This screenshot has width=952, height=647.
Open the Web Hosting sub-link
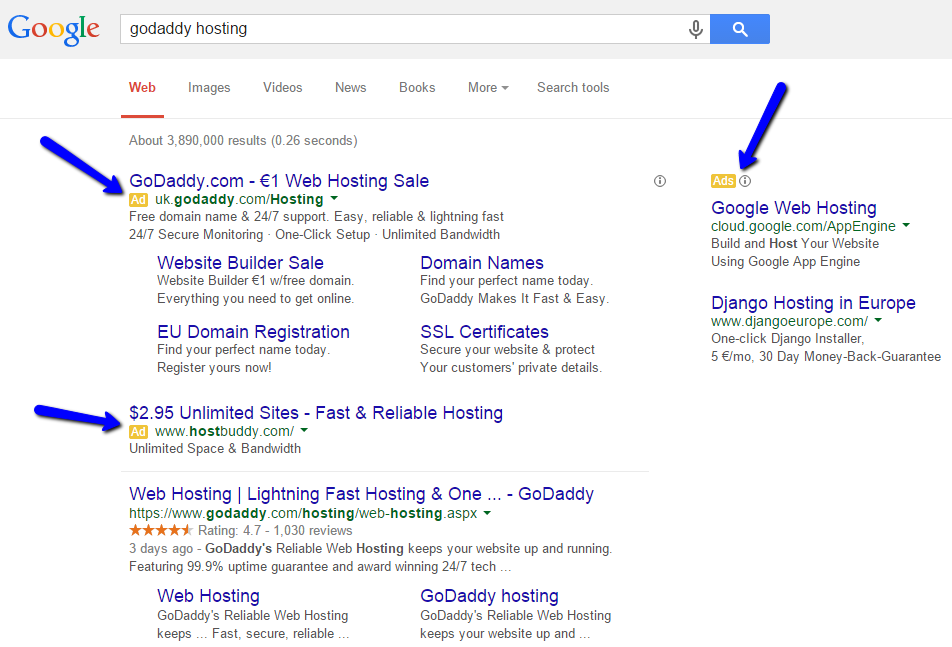[208, 596]
